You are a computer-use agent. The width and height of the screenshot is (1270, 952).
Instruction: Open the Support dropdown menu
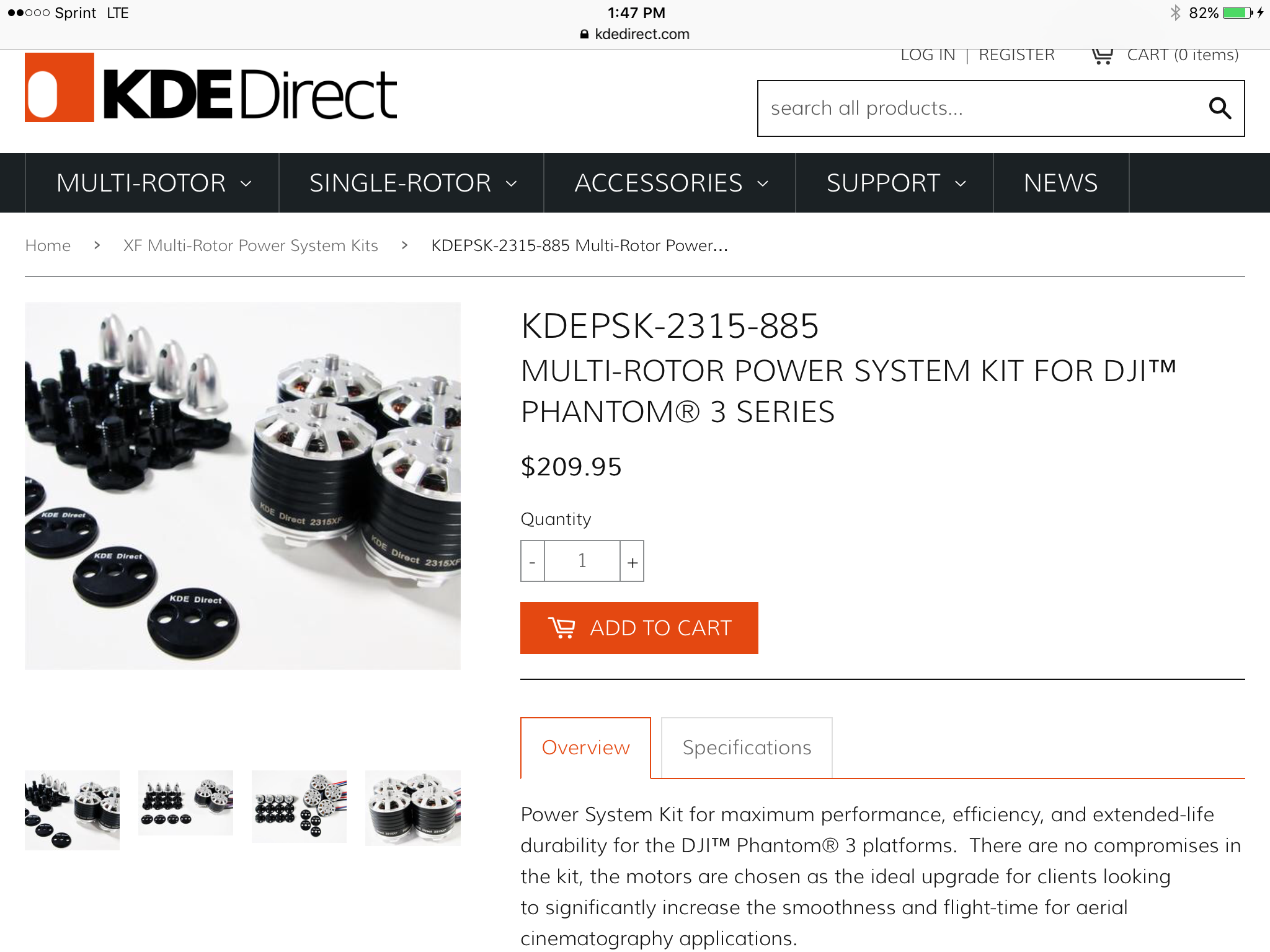(x=895, y=183)
